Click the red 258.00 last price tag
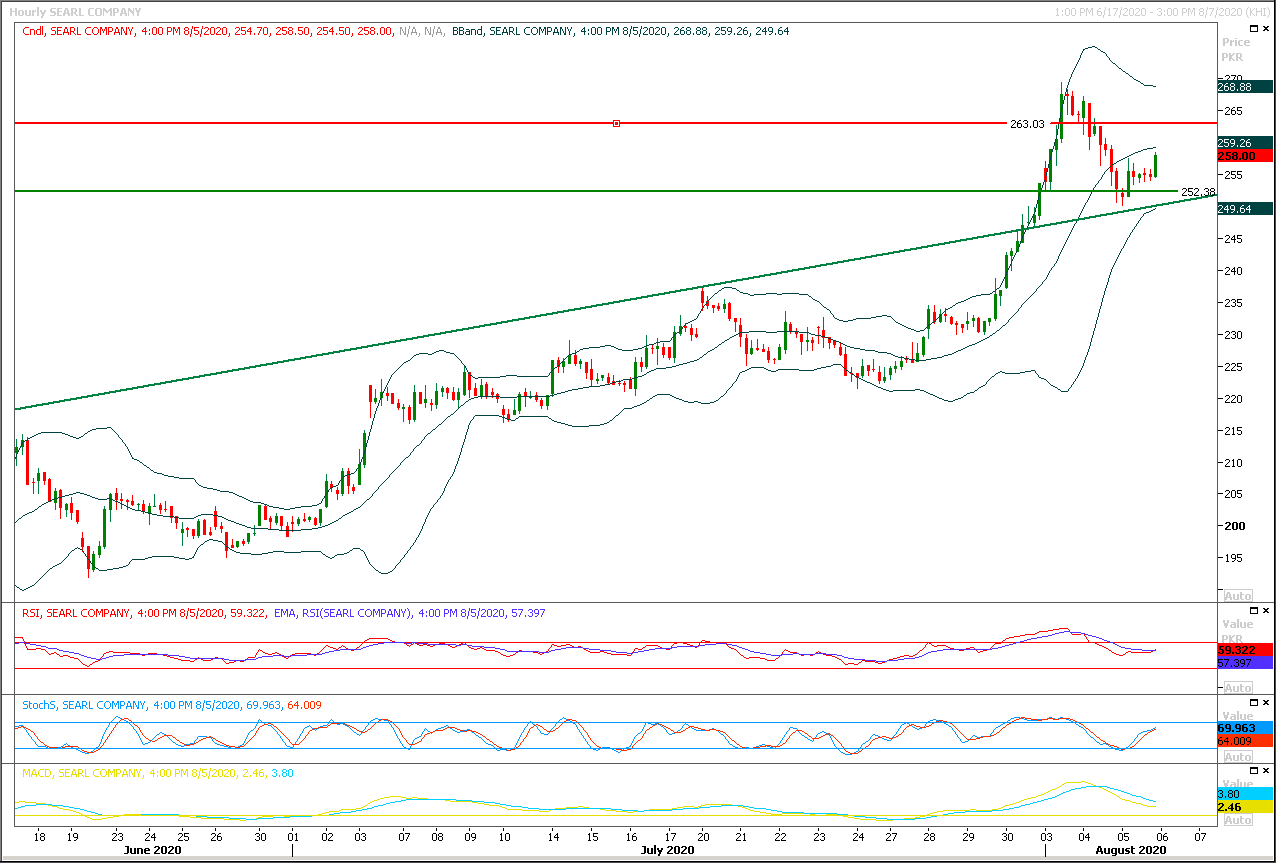Screen dimensions: 1276x863 pos(1245,156)
